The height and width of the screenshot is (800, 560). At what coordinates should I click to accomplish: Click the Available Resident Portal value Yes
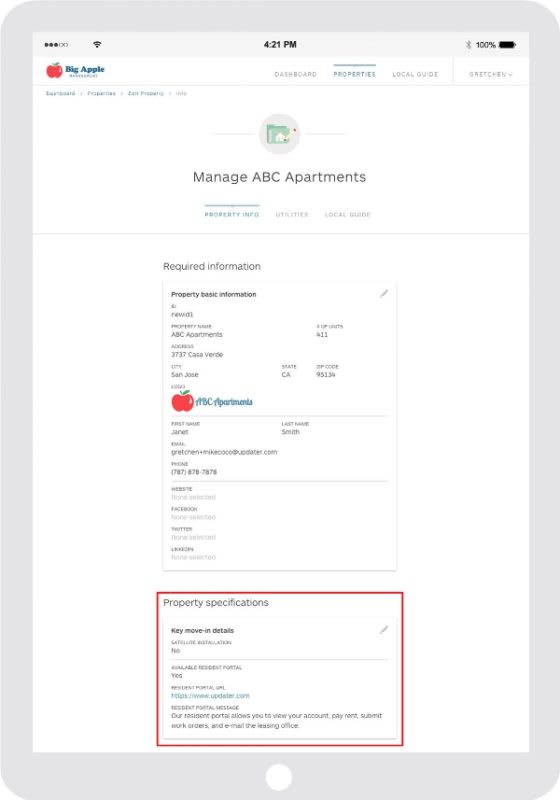tap(176, 676)
